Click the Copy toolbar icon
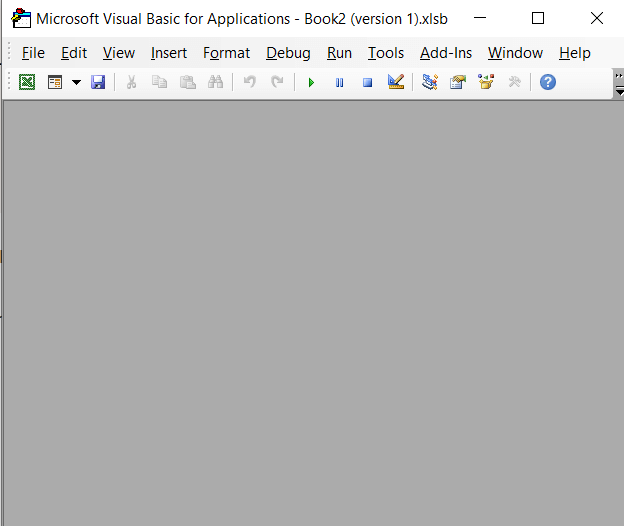The height and width of the screenshot is (526, 624). 159,82
